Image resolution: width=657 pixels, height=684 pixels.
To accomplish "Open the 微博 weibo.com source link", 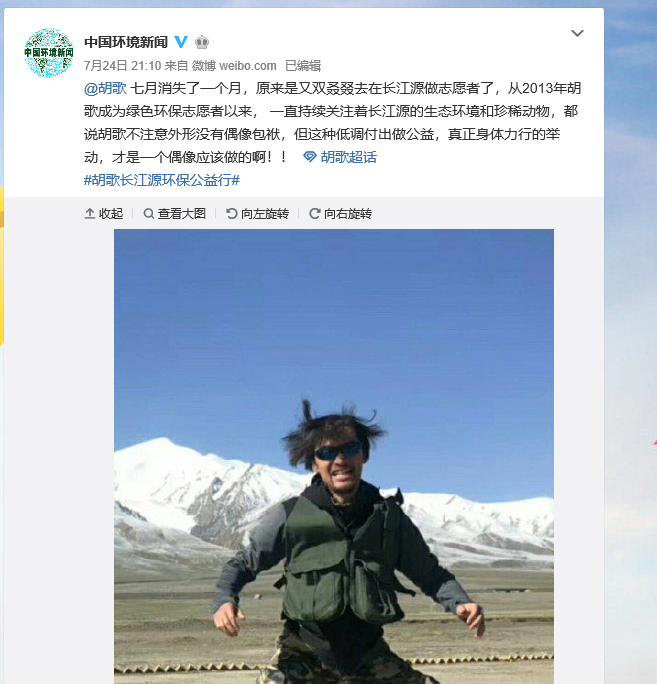I will pos(234,66).
